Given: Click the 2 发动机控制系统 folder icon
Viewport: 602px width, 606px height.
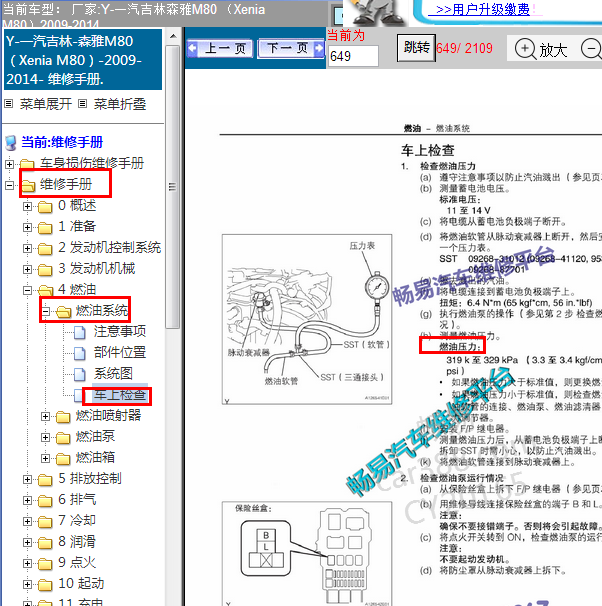Looking at the screenshot, I should [45, 249].
